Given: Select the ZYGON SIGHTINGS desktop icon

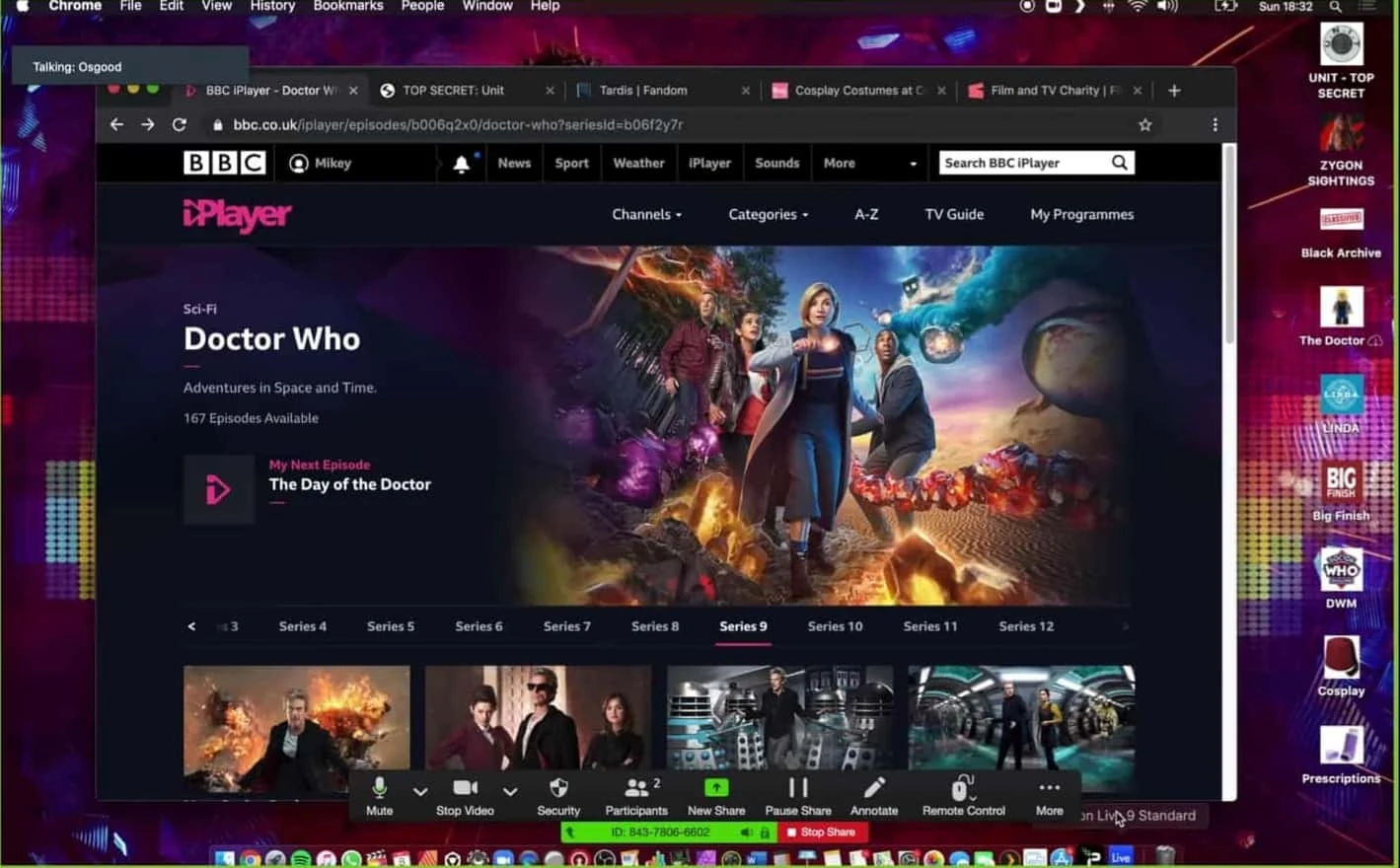Looking at the screenshot, I should (1341, 150).
